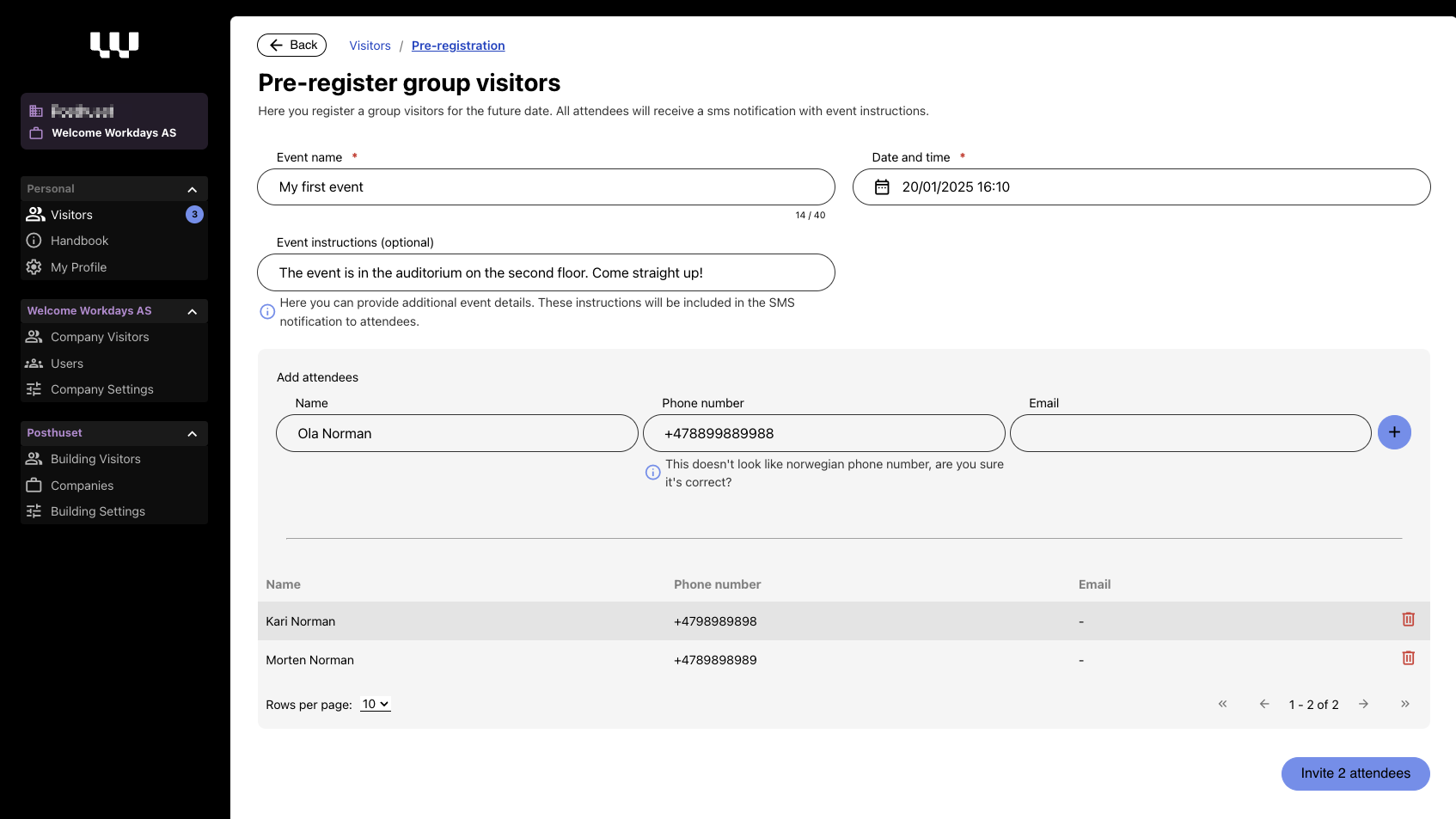Viewport: 1456px width, 819px height.
Task: Open Company Visitors in sidebar
Action: pyautogui.click(x=100, y=337)
